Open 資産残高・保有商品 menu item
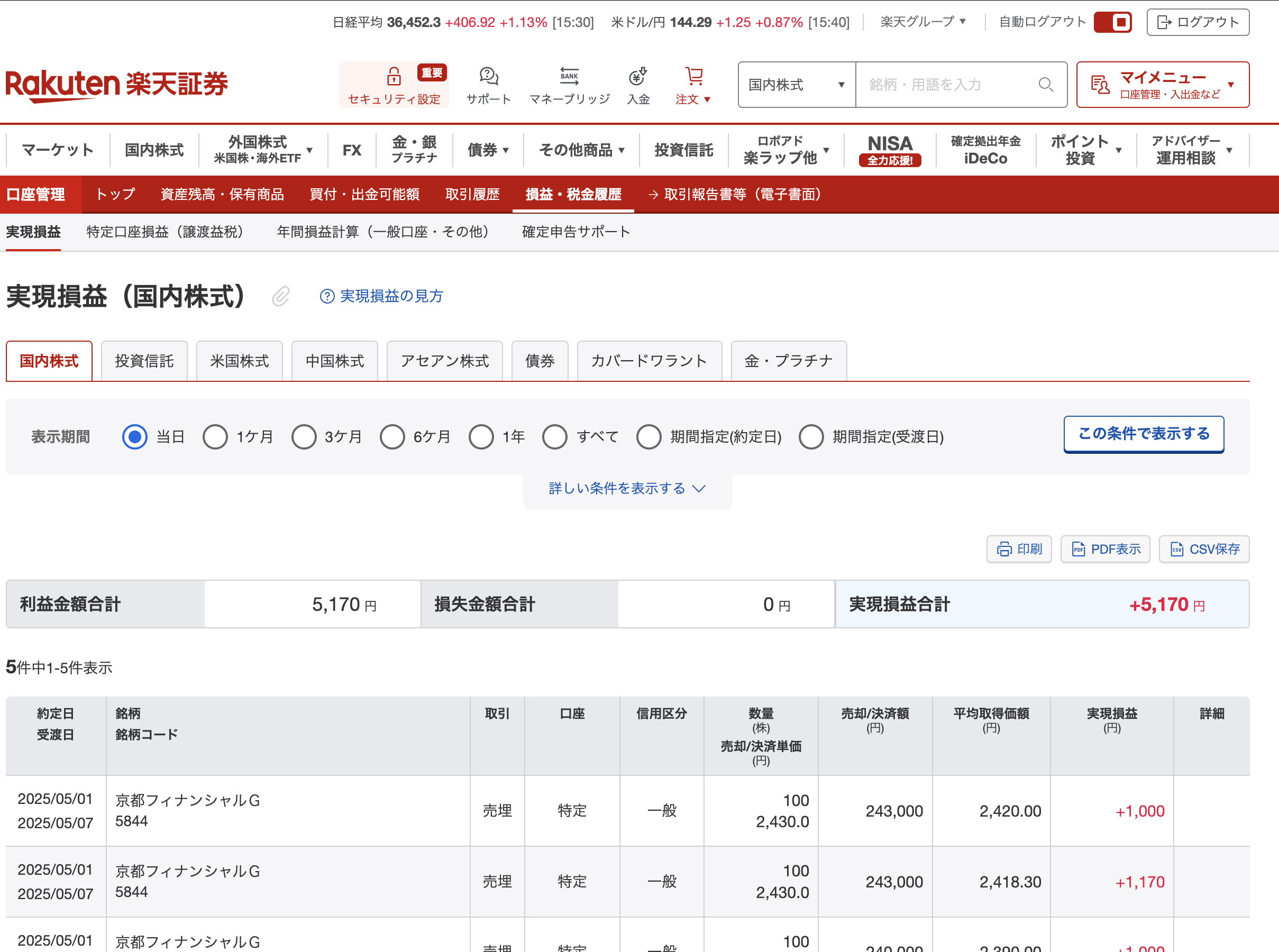The image size is (1279, 952). [222, 194]
